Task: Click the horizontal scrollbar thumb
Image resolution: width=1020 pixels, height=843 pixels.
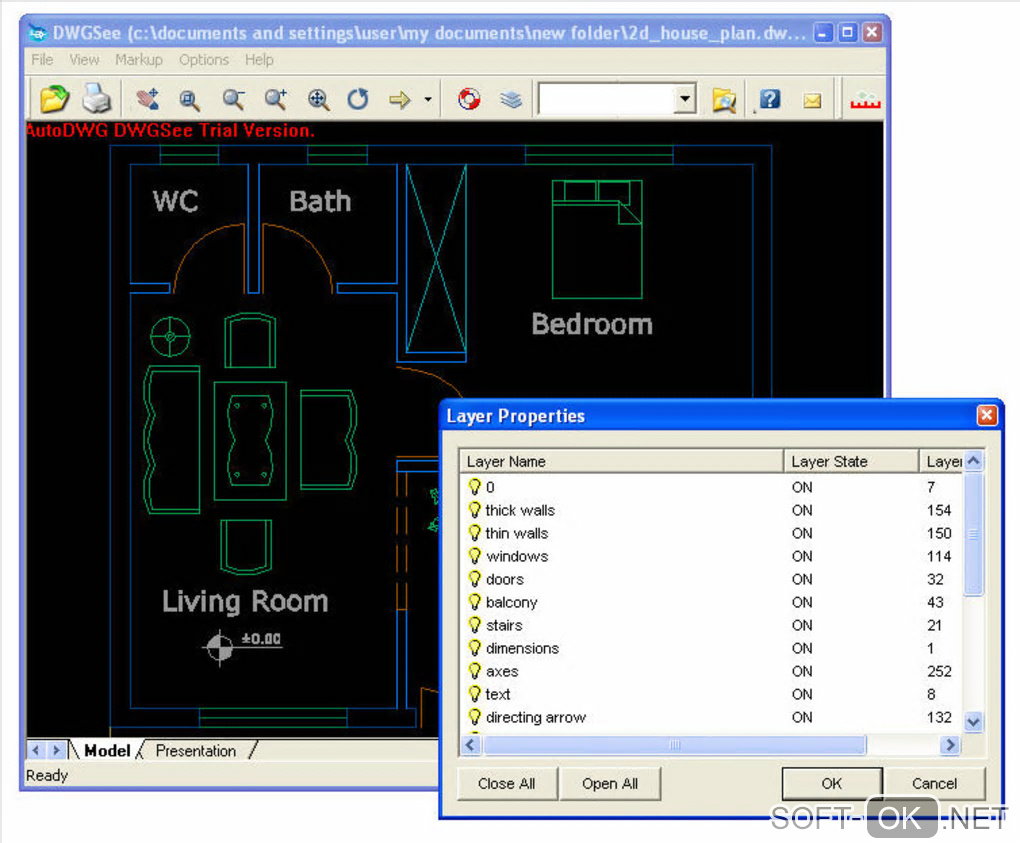Action: [675, 745]
